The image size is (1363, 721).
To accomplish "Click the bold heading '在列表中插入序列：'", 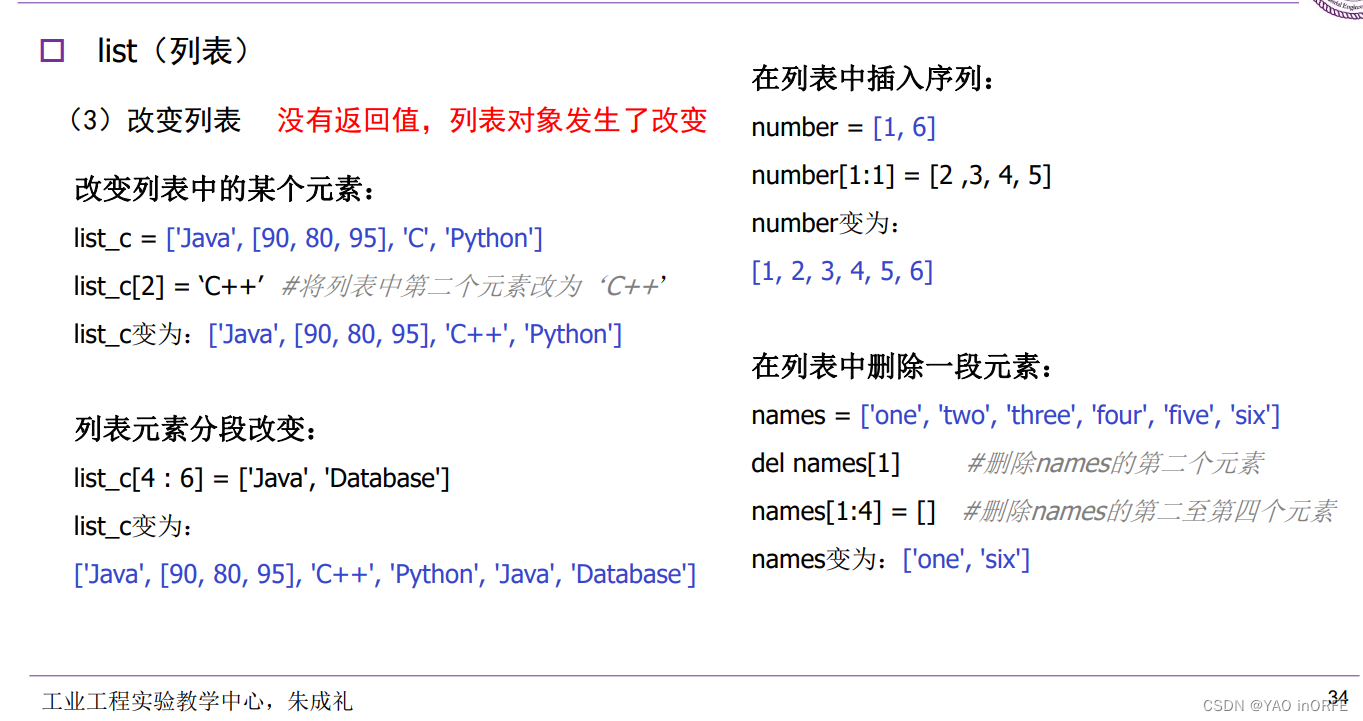I will click(x=875, y=79).
